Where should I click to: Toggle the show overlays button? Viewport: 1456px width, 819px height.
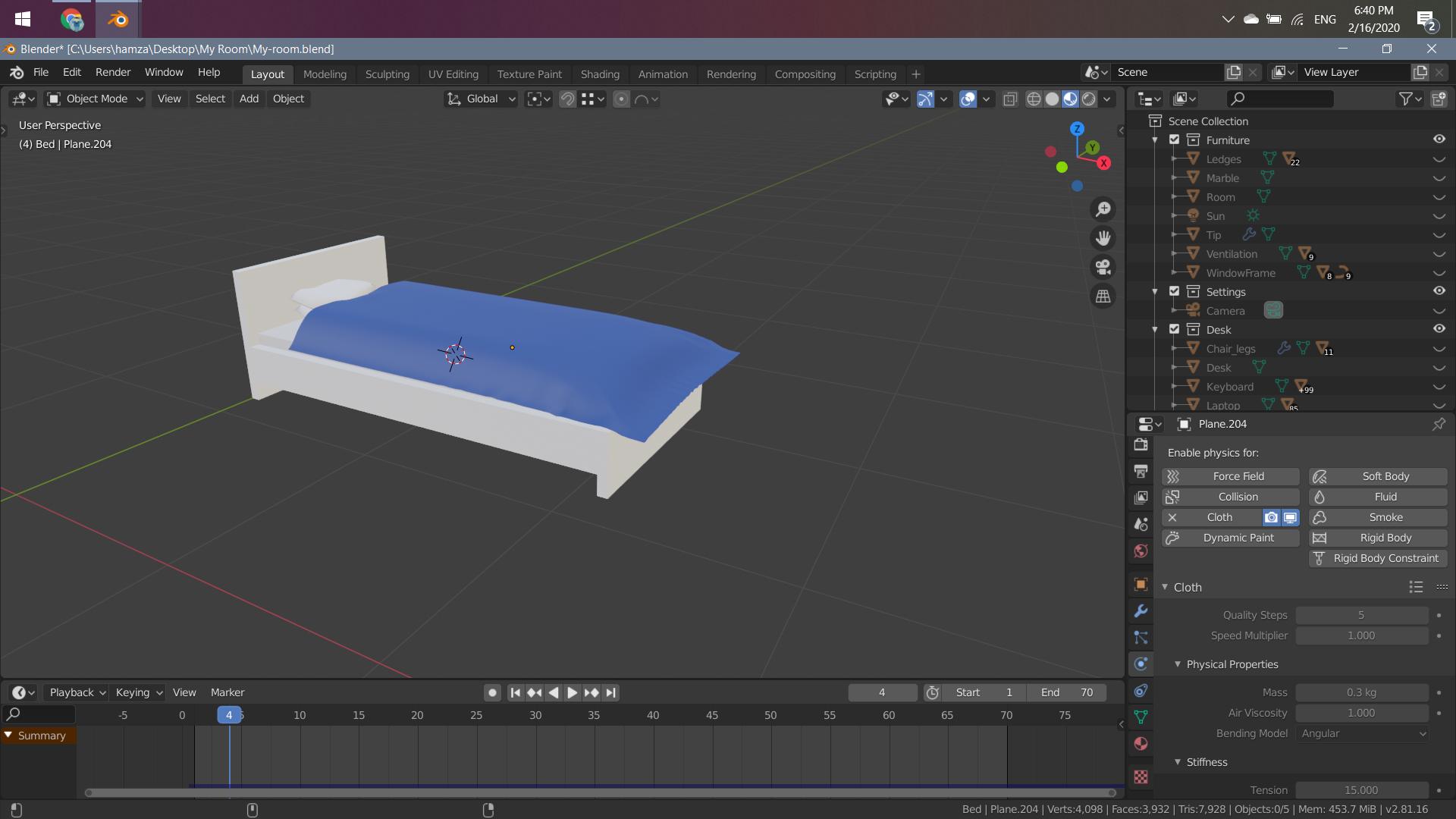pos(968,99)
